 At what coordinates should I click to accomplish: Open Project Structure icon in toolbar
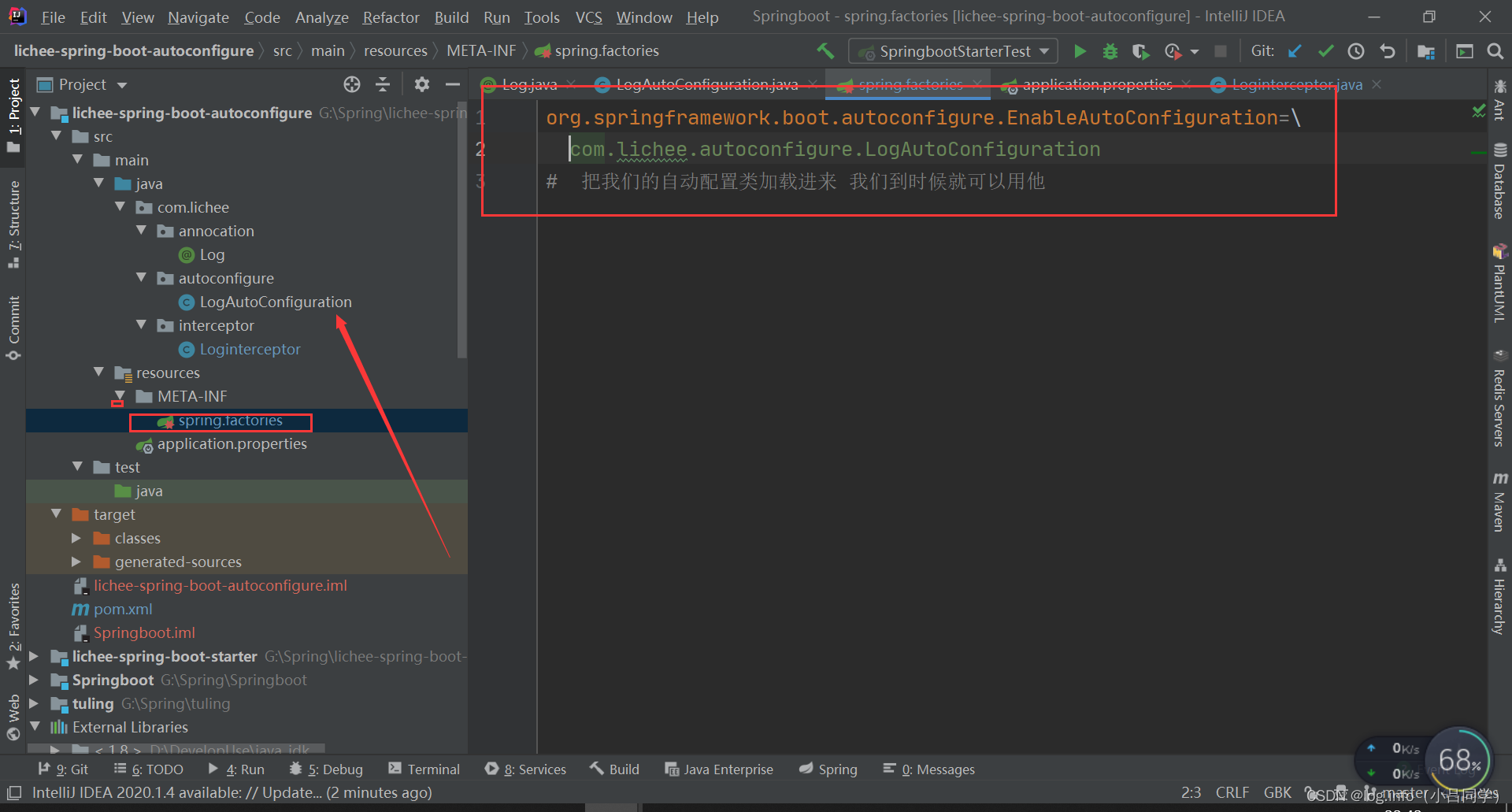(x=1426, y=51)
